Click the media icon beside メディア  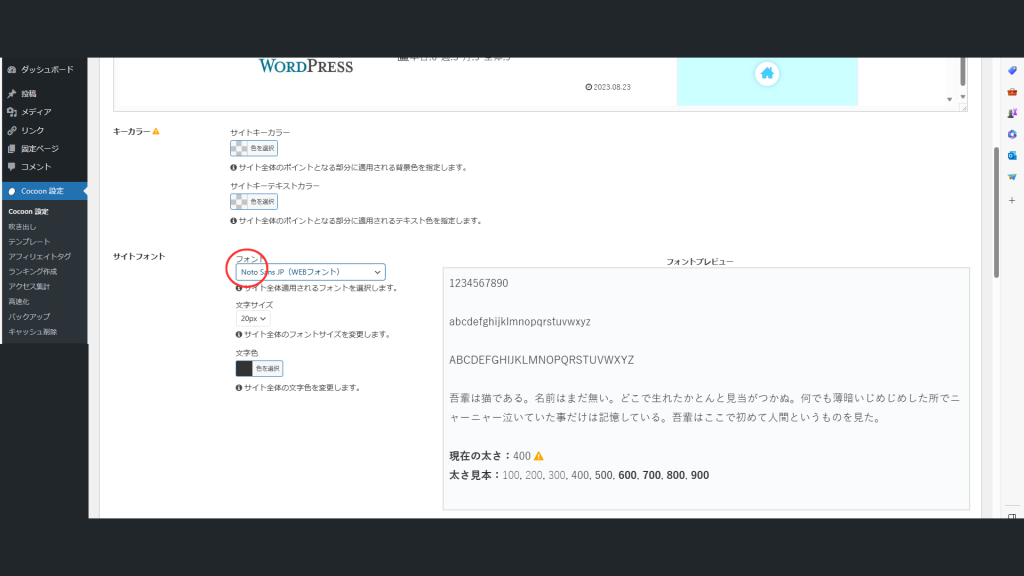12,112
